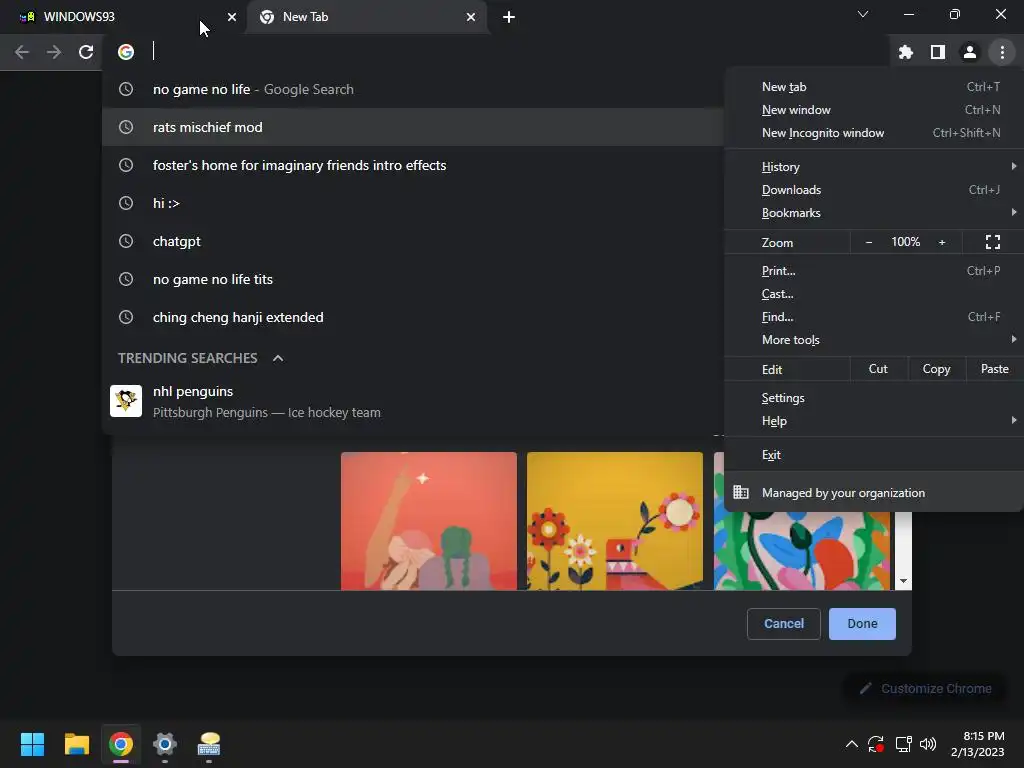Open clock and date in taskbar
The height and width of the screenshot is (768, 1024).
coord(977,744)
